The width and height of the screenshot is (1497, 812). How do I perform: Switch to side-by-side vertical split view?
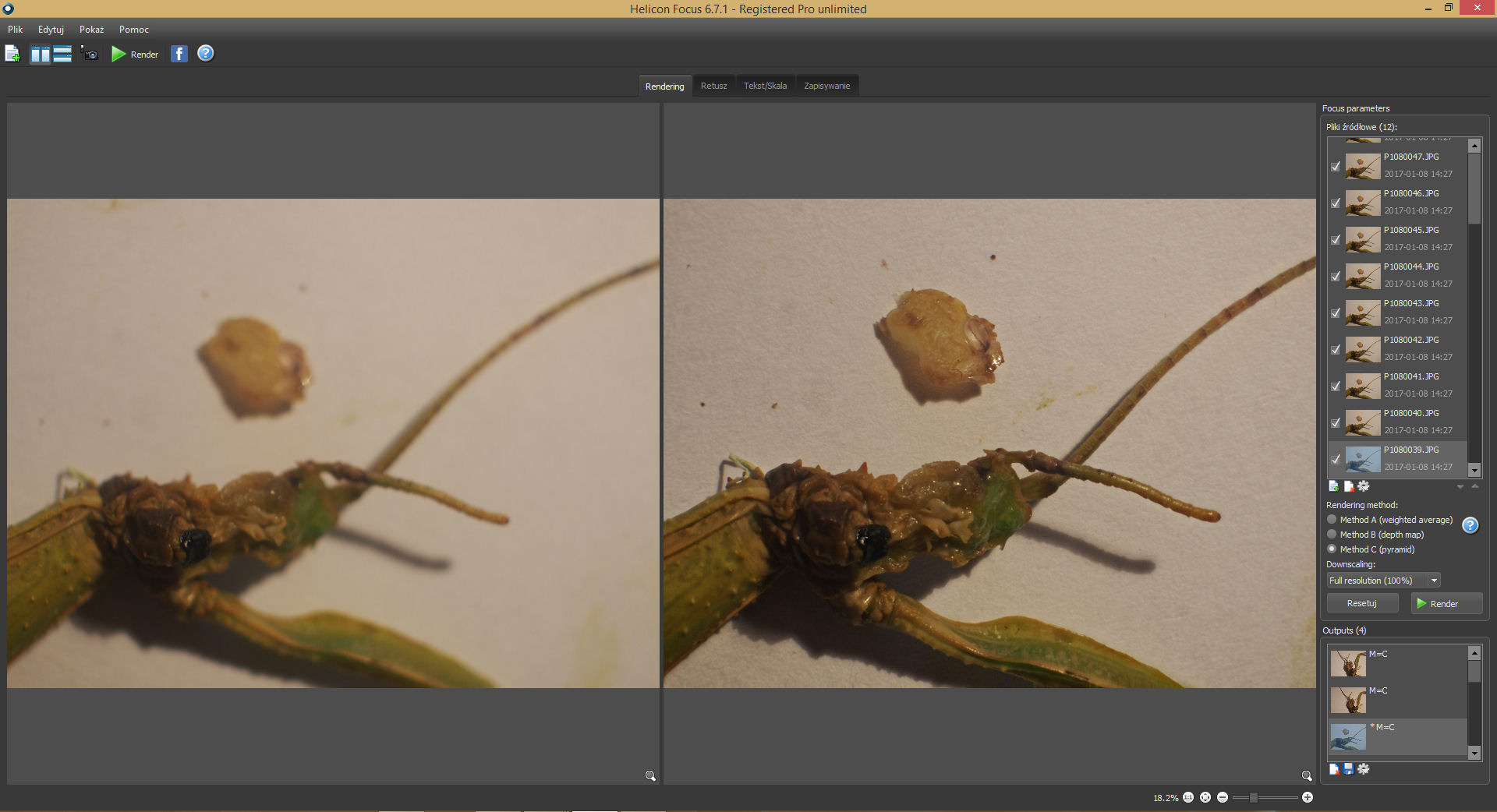tap(40, 54)
